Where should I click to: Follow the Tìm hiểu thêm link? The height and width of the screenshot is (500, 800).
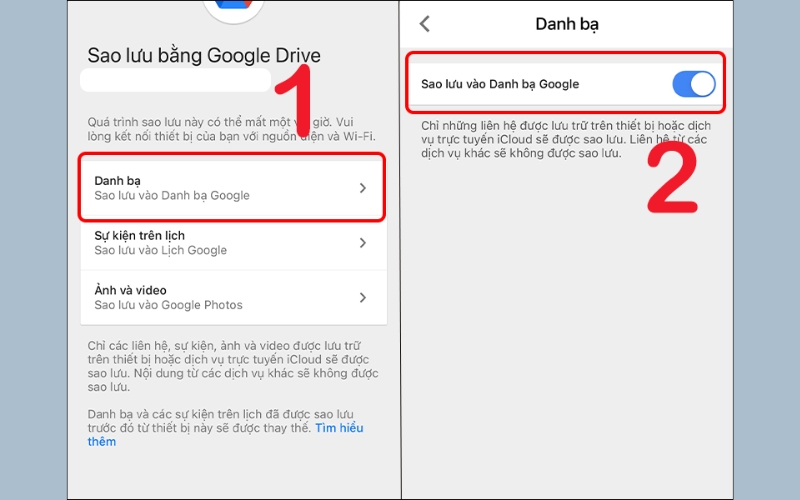click(339, 428)
